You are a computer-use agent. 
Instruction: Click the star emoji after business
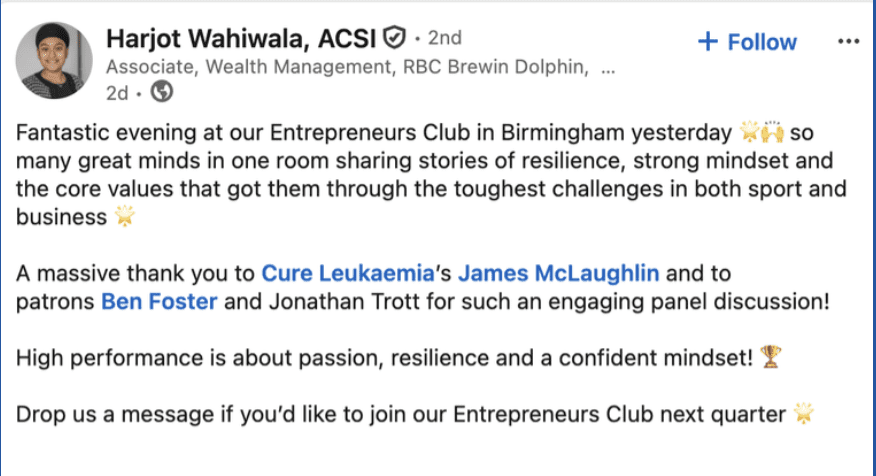click(x=126, y=218)
